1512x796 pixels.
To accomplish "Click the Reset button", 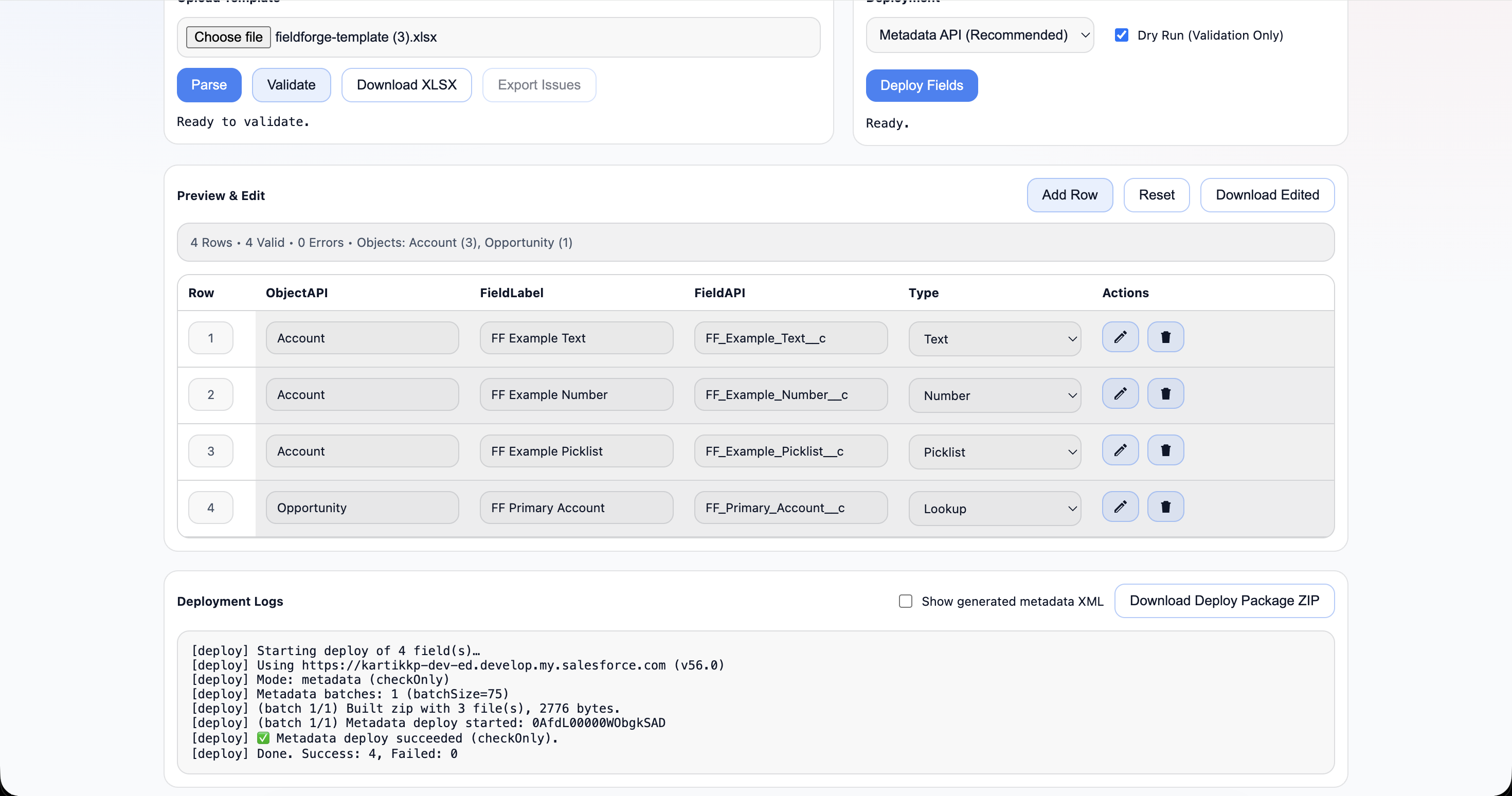I will [1156, 195].
